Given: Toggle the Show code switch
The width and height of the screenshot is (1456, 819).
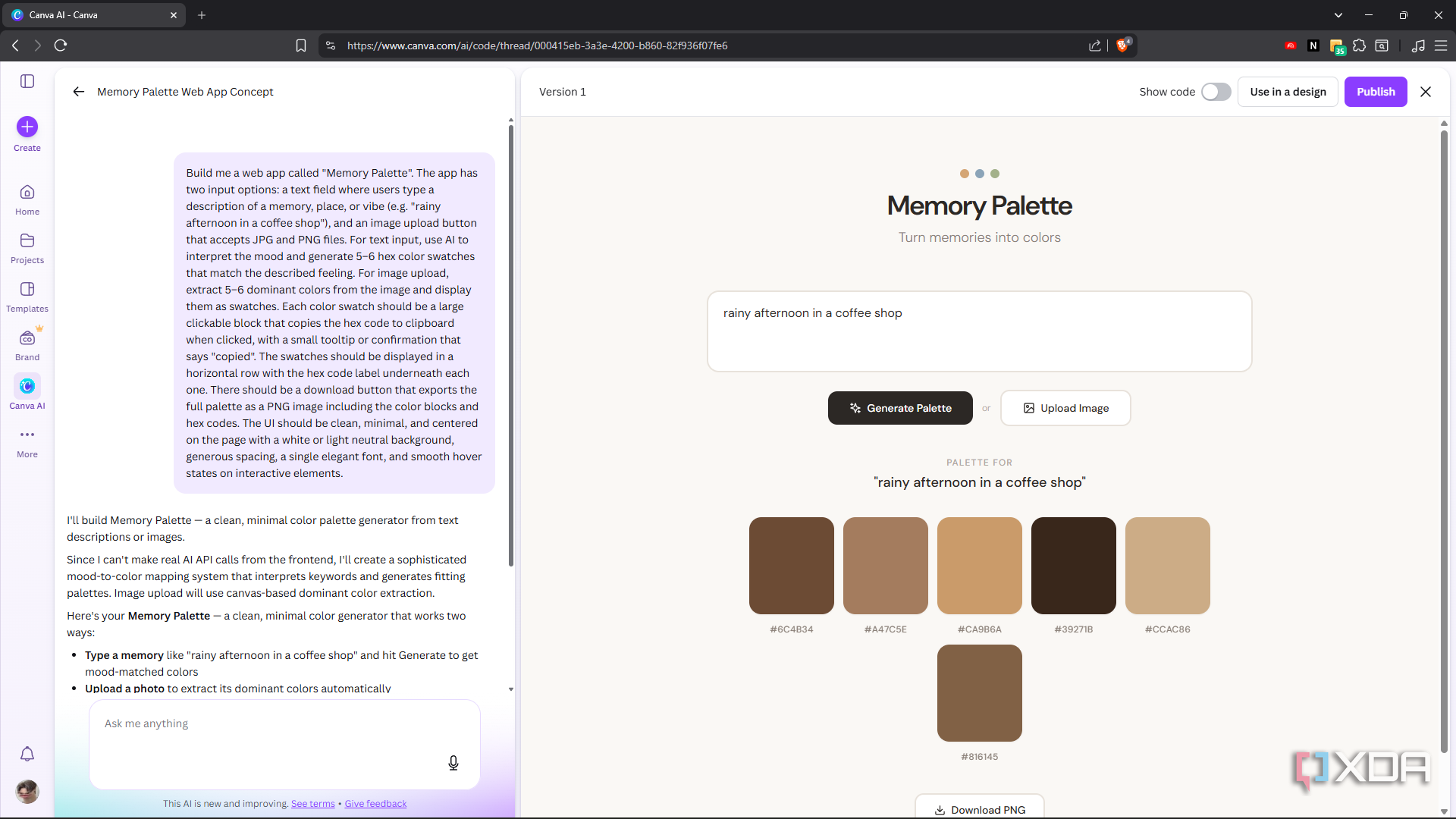Looking at the screenshot, I should click(x=1216, y=92).
